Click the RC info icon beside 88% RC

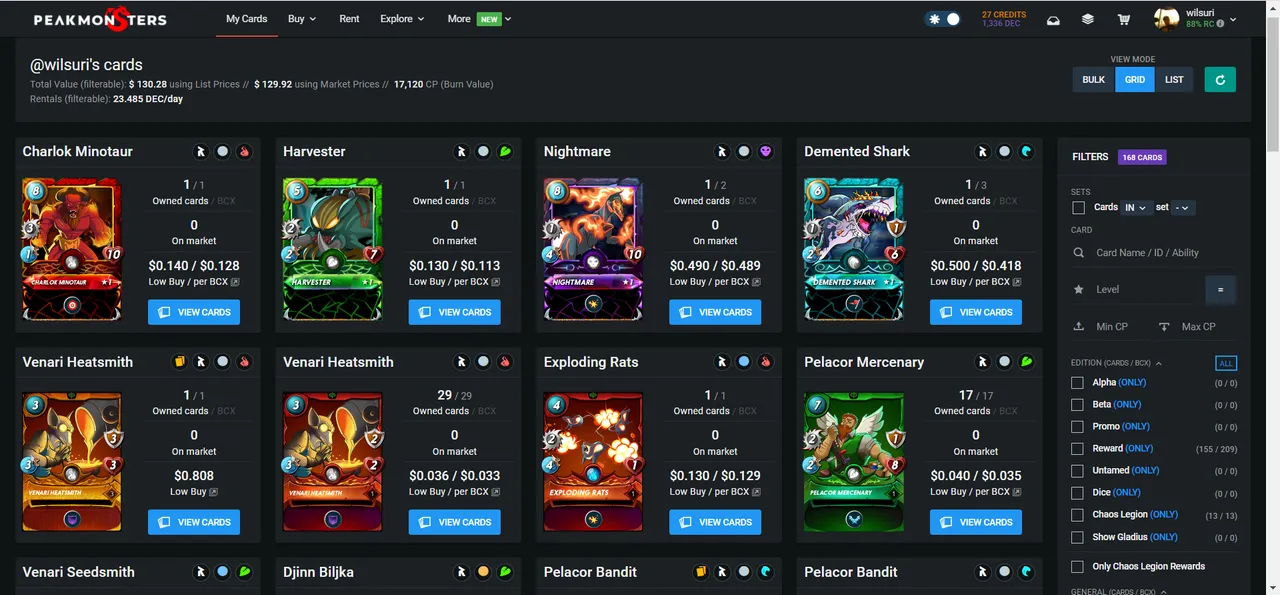click(1221, 24)
